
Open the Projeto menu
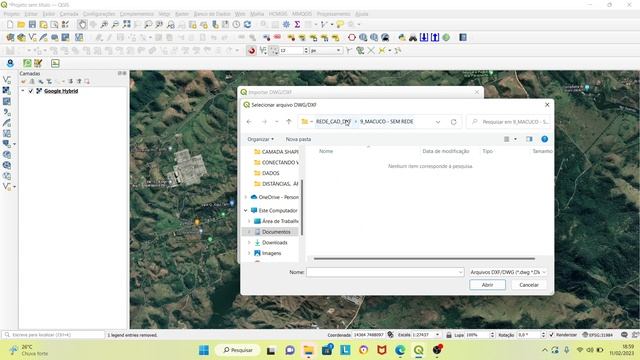pyautogui.click(x=11, y=14)
